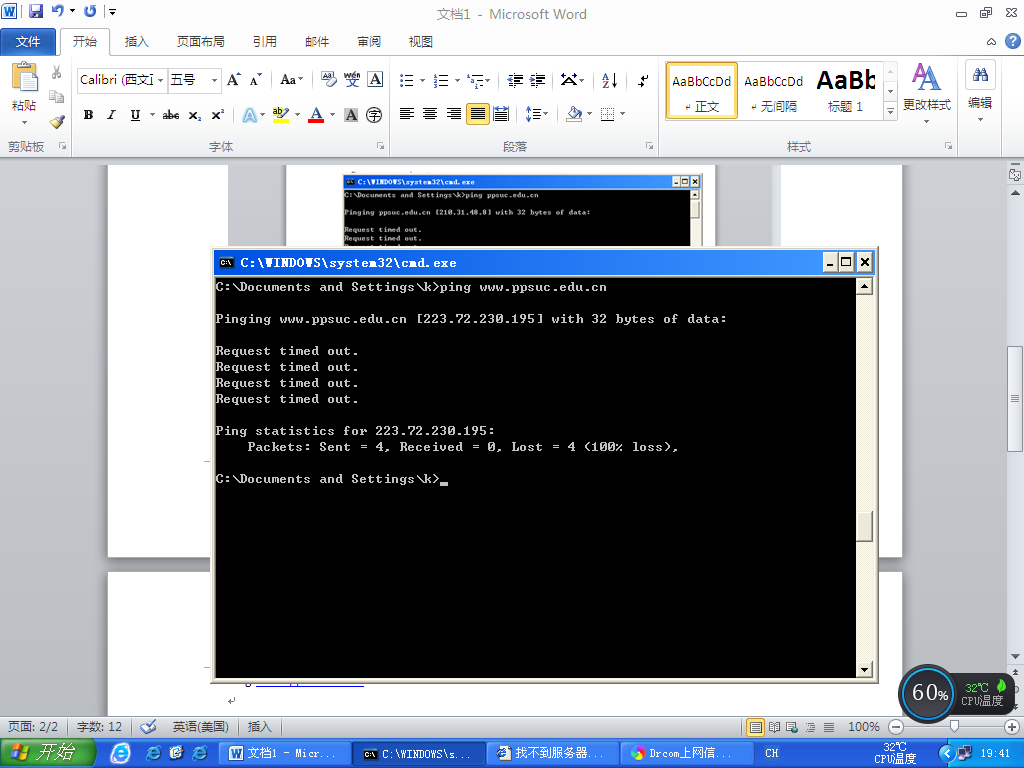Image resolution: width=1024 pixels, height=768 pixels.
Task: Click the Cut scissors icon
Action: (57, 72)
